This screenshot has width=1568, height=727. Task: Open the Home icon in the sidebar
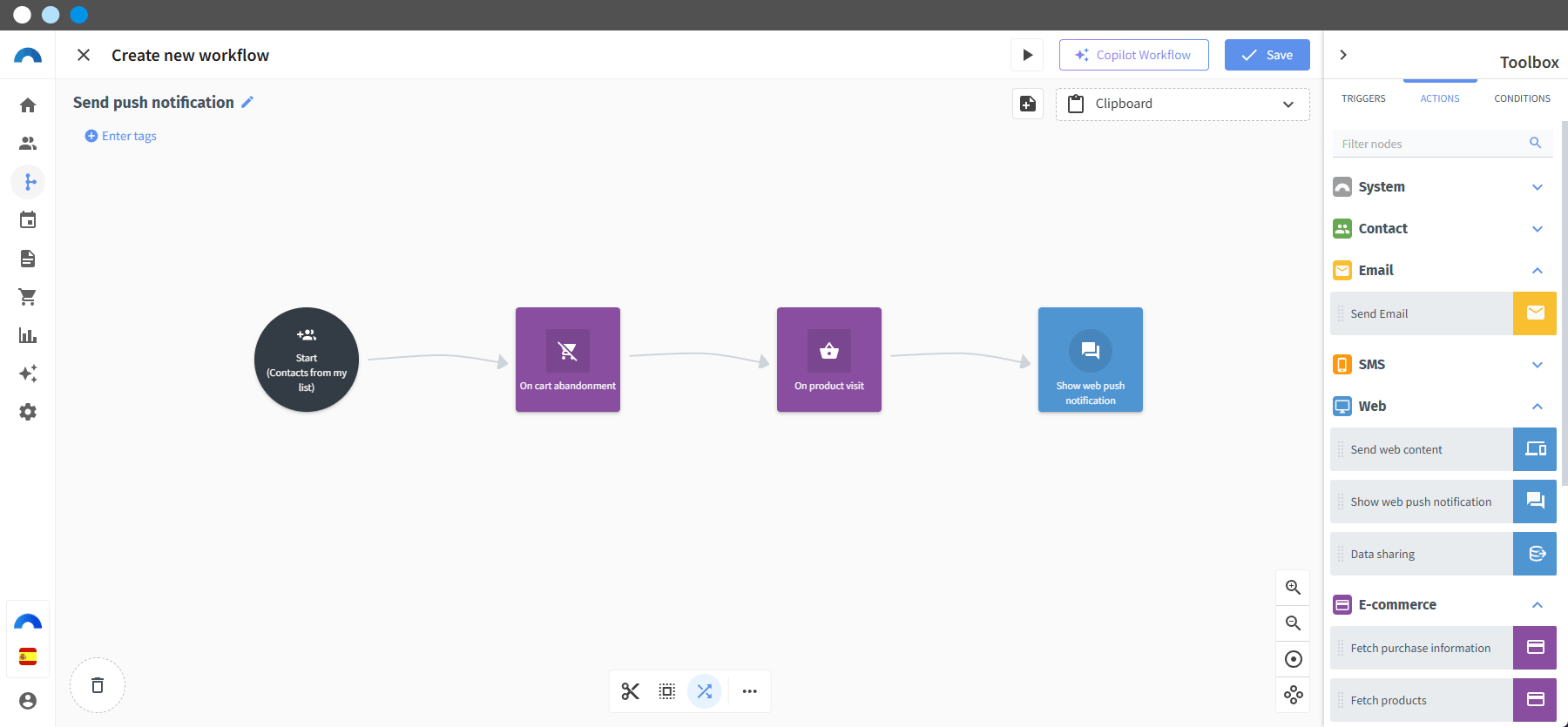click(x=28, y=105)
